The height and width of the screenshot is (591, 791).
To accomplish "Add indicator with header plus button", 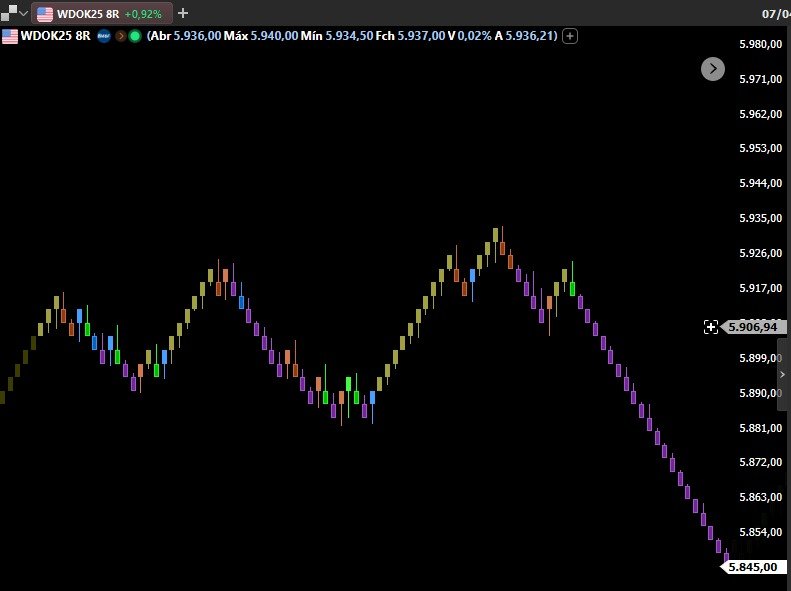I will point(570,36).
